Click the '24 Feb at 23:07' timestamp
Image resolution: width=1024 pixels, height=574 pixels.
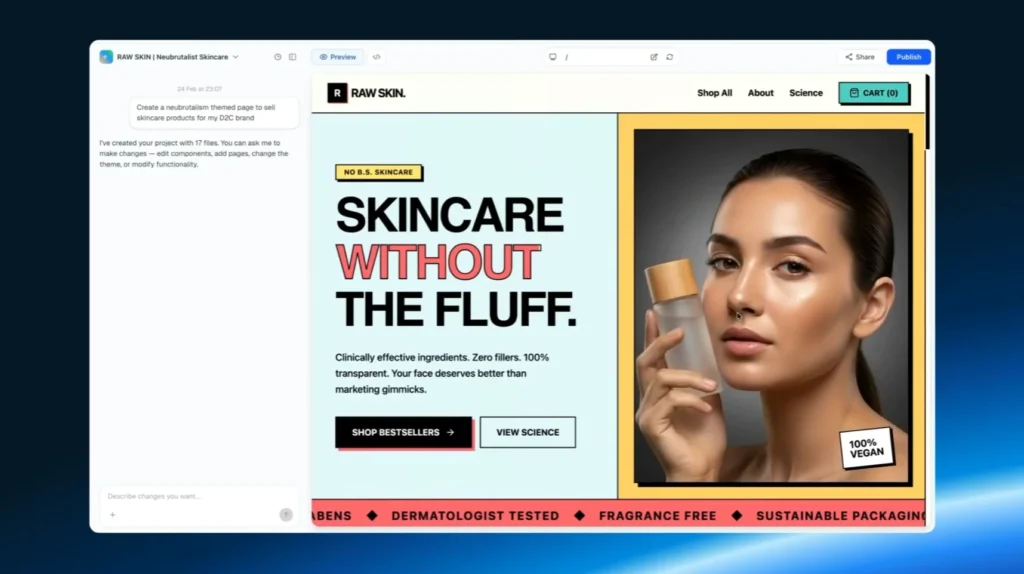(199, 89)
